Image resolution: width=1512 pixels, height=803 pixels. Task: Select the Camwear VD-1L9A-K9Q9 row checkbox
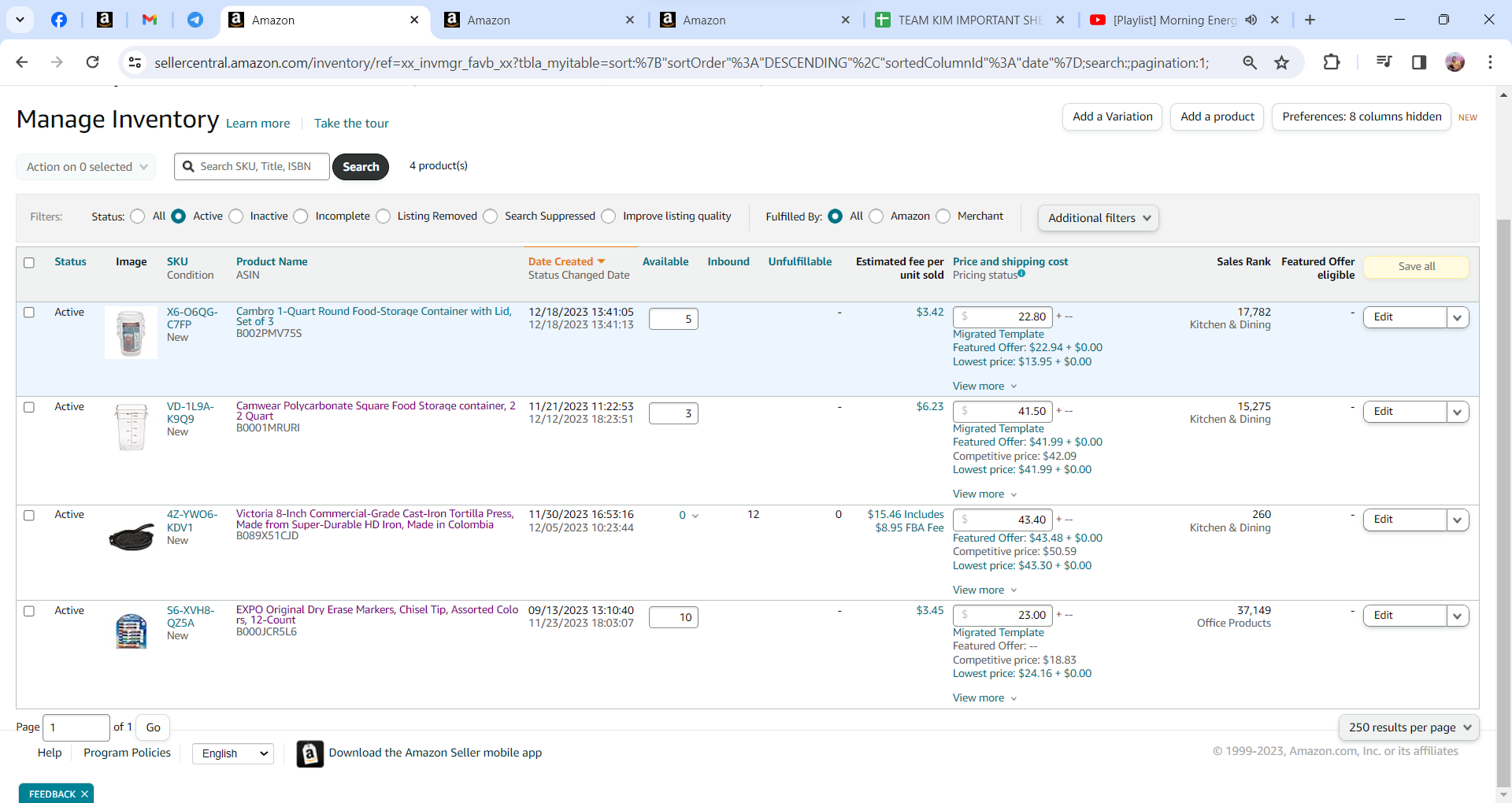click(29, 407)
